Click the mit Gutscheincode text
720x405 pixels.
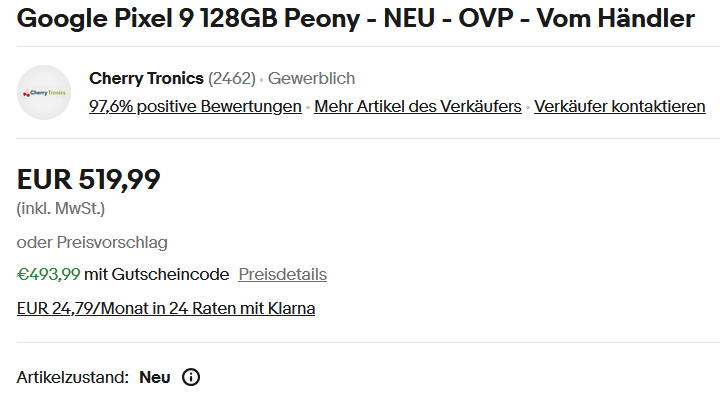(x=157, y=275)
